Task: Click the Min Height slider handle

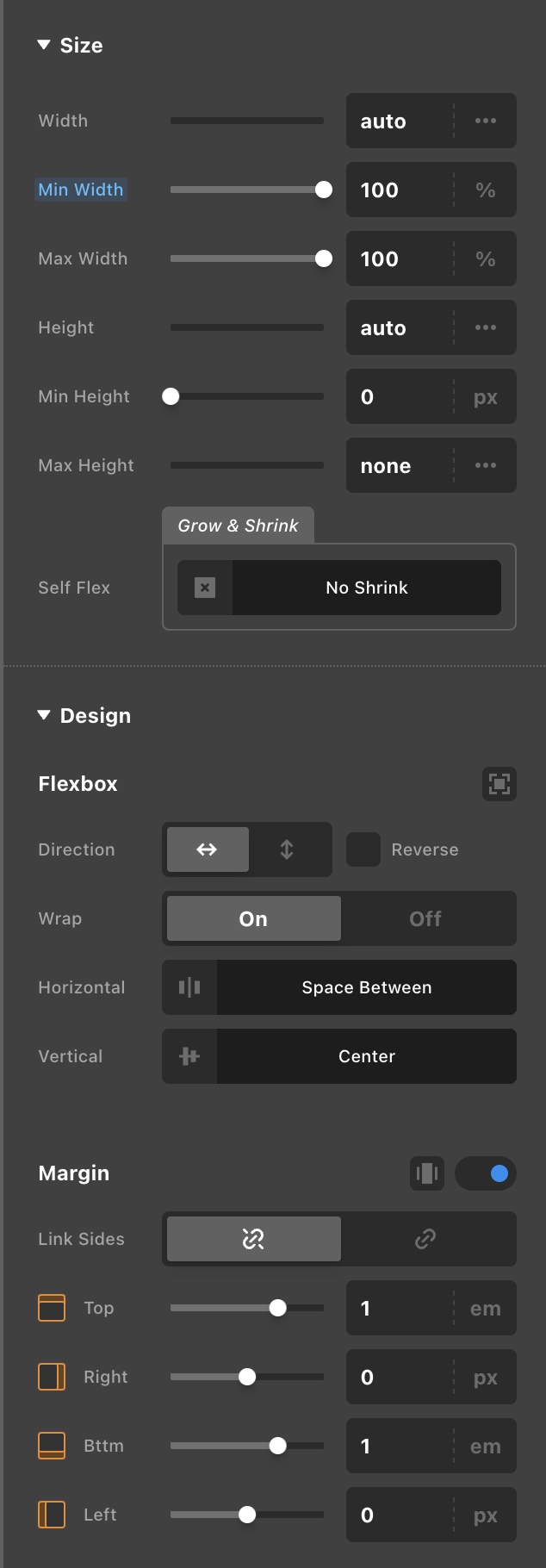Action: tap(171, 396)
